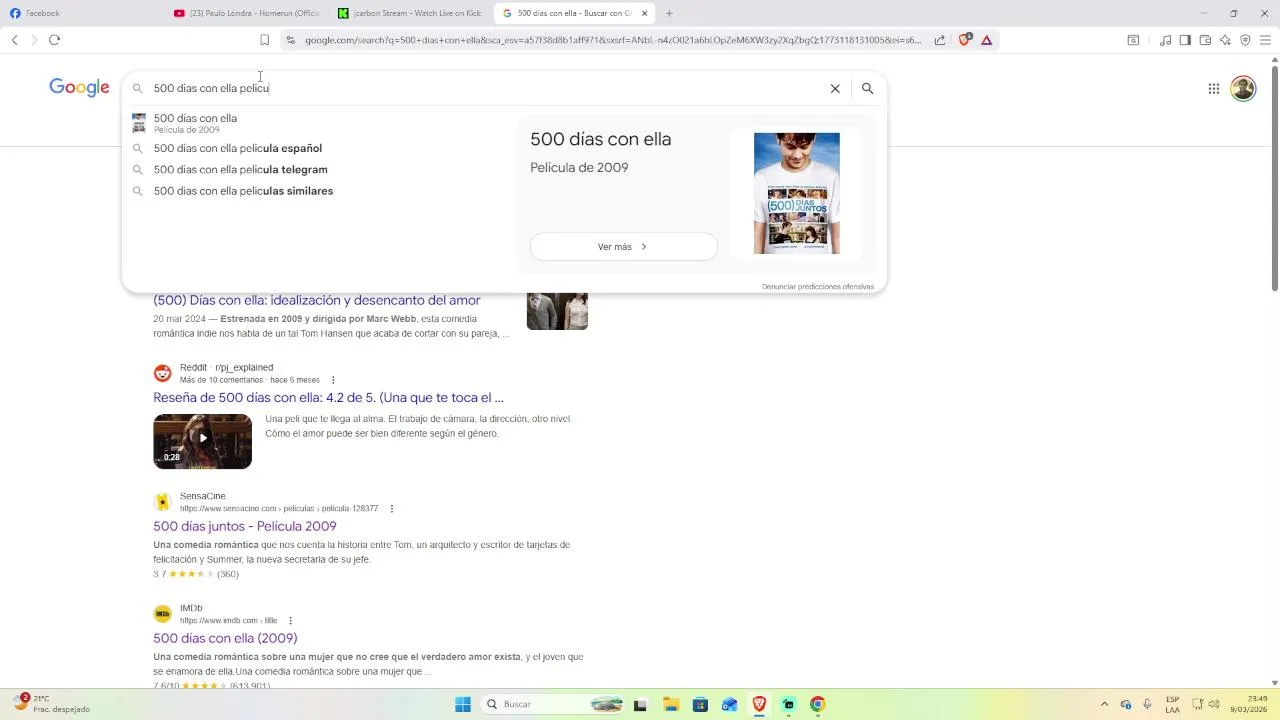Open more options for Reddit result
1280x720 pixels.
[x=333, y=380]
